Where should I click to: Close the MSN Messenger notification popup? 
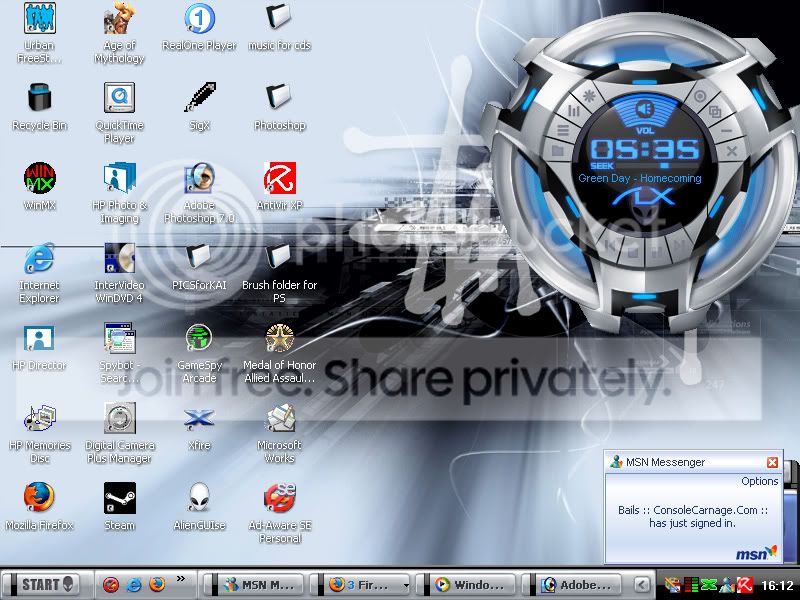(x=772, y=462)
